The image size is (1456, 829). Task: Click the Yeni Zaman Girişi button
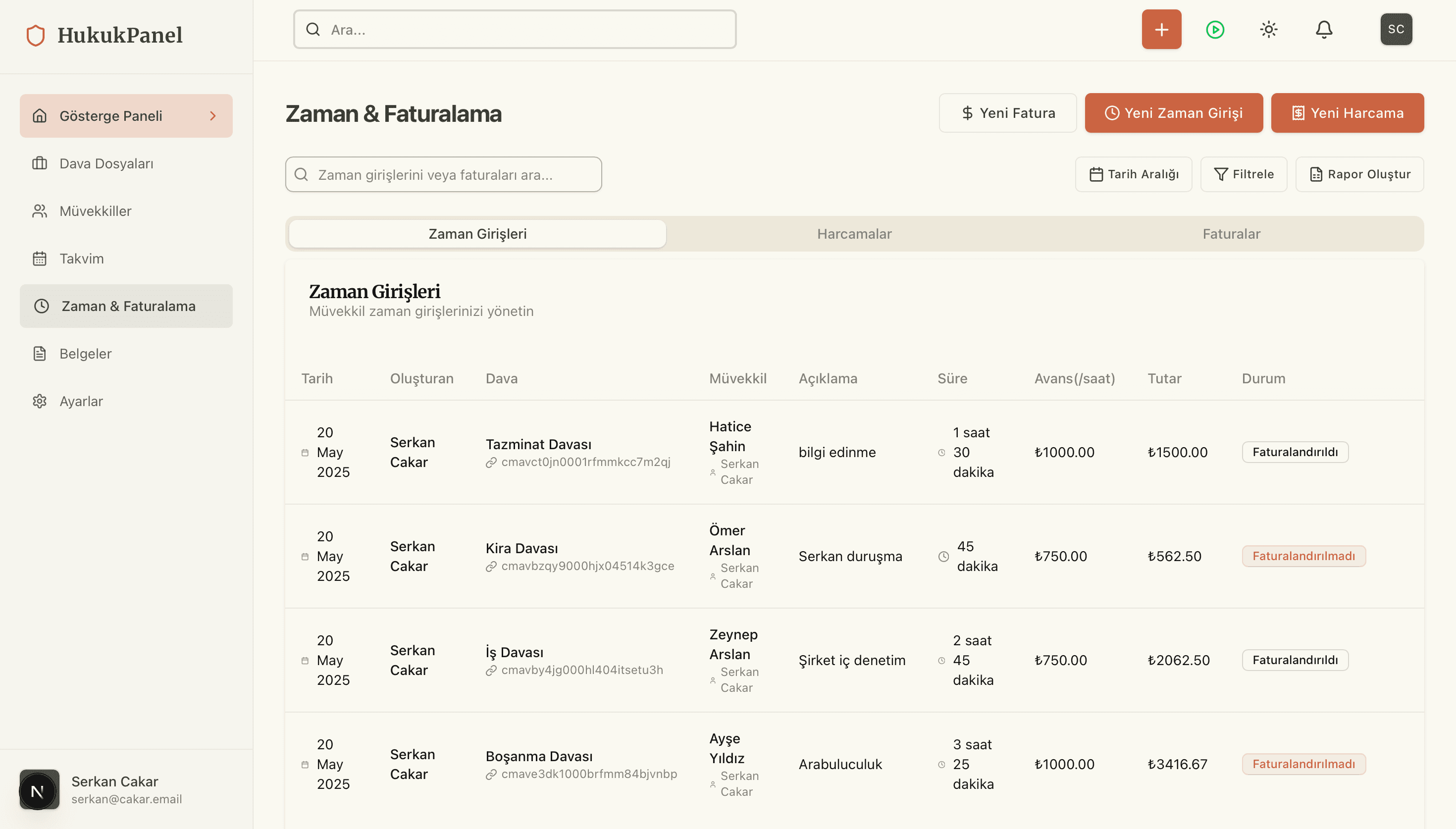click(1173, 113)
